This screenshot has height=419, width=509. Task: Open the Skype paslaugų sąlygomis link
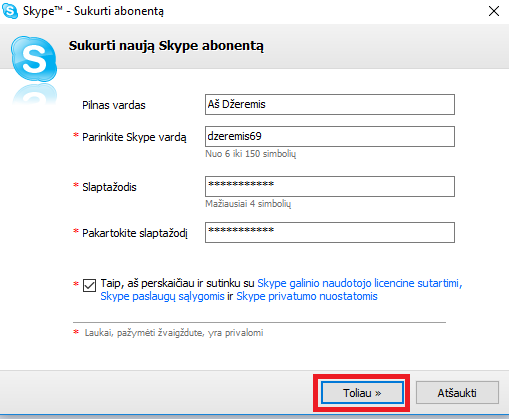[x=162, y=296]
